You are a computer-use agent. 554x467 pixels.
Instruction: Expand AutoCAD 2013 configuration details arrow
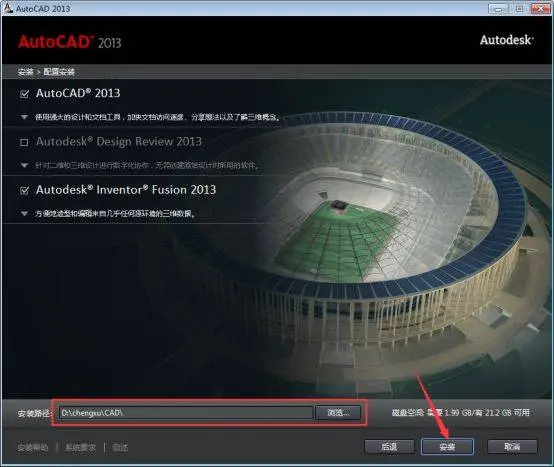pos(24,117)
